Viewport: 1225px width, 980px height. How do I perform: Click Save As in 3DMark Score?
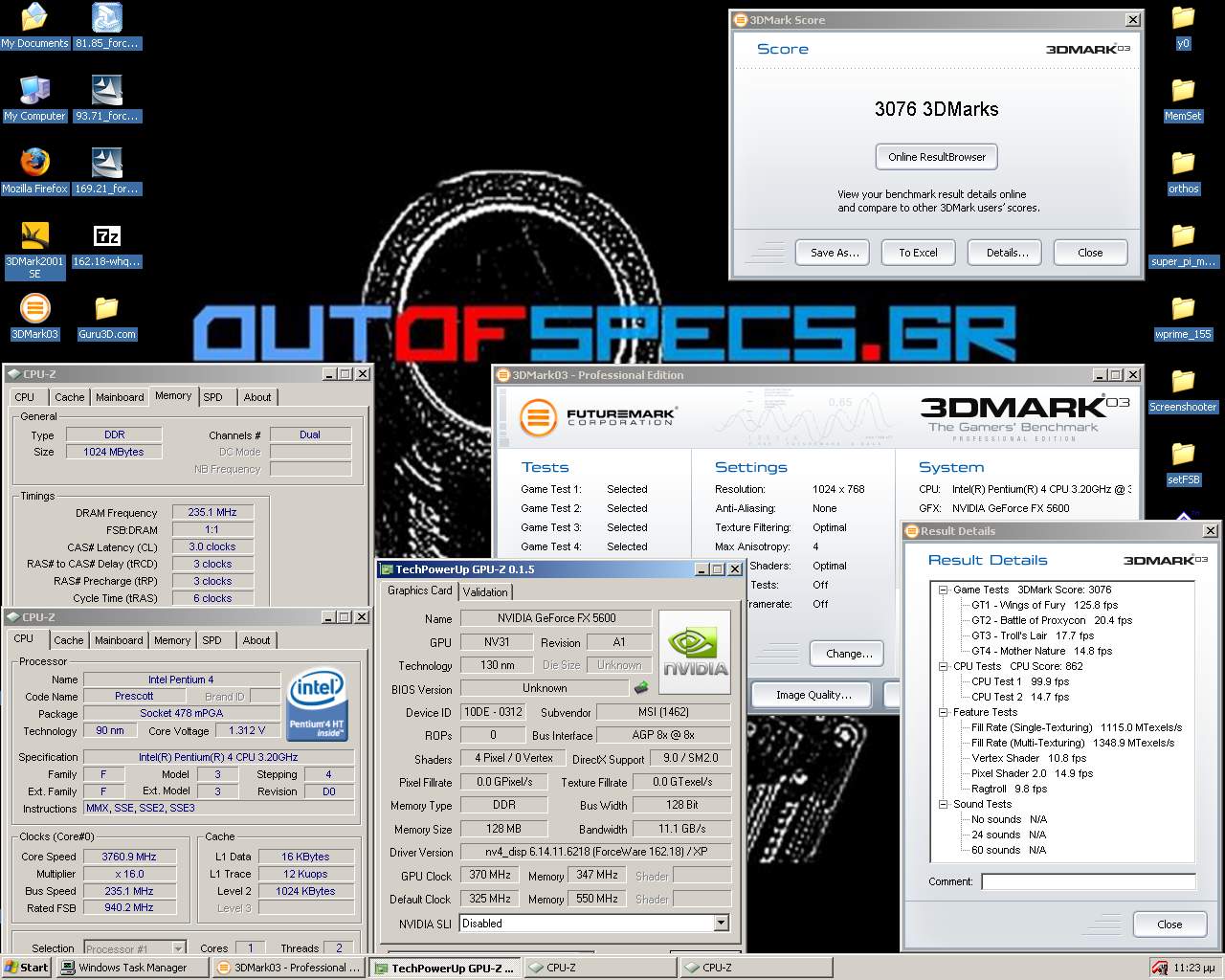[x=833, y=253]
